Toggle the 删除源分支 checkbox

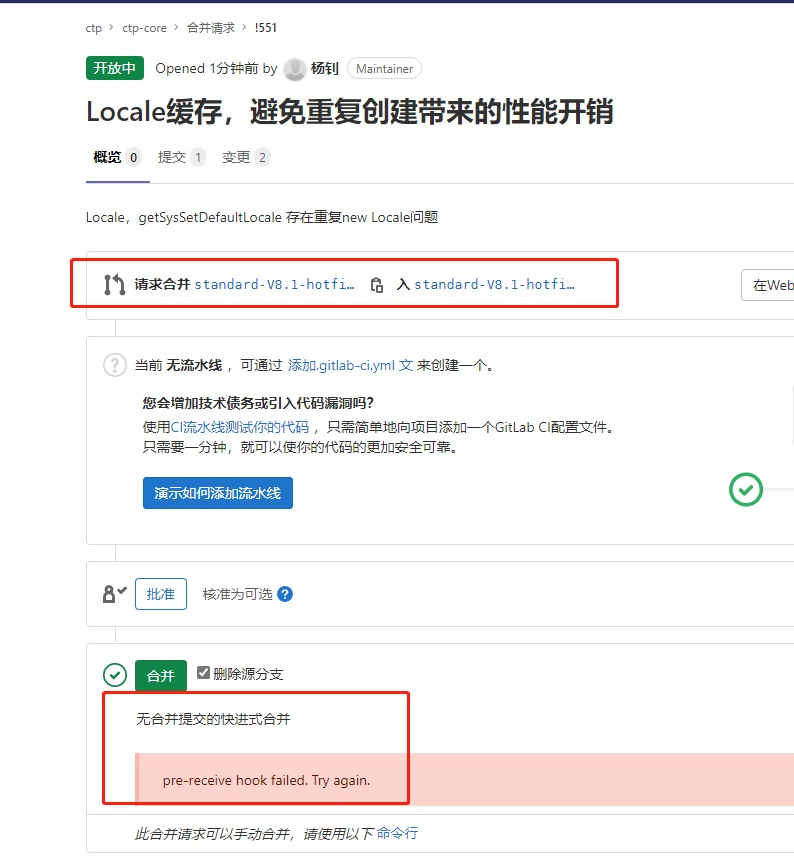click(x=204, y=674)
